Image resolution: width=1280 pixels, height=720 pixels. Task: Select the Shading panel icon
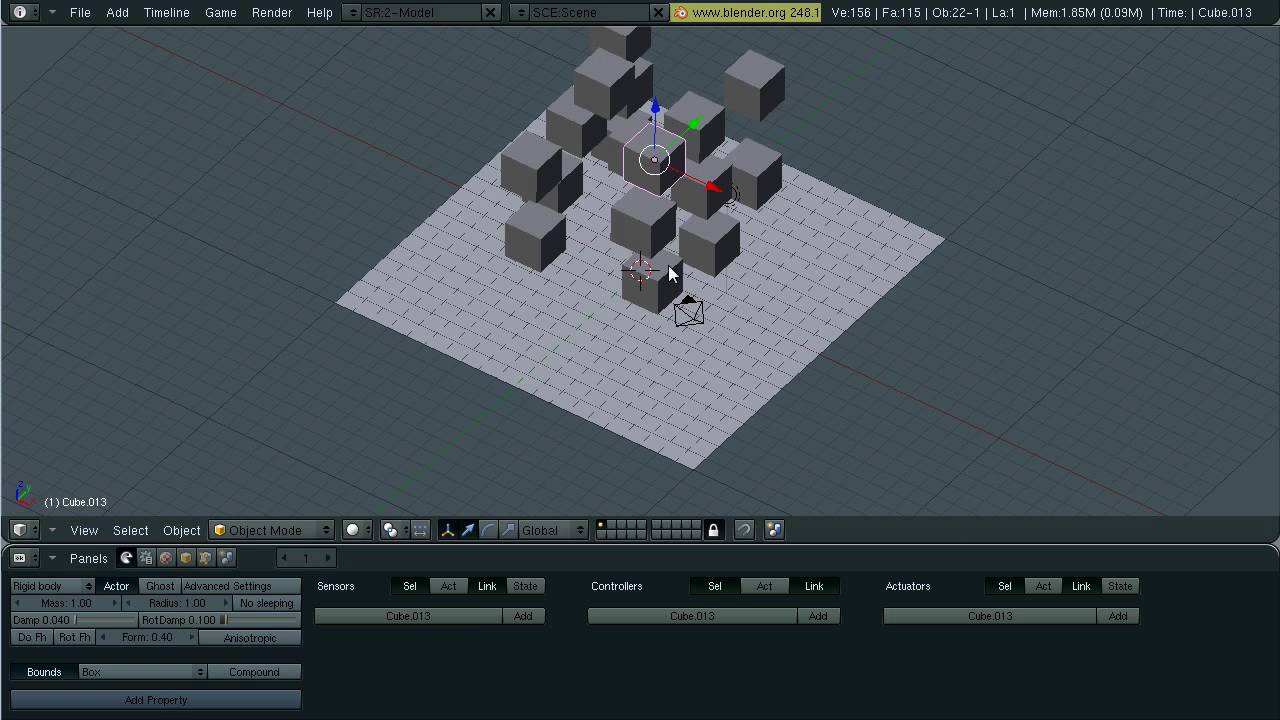coord(166,558)
